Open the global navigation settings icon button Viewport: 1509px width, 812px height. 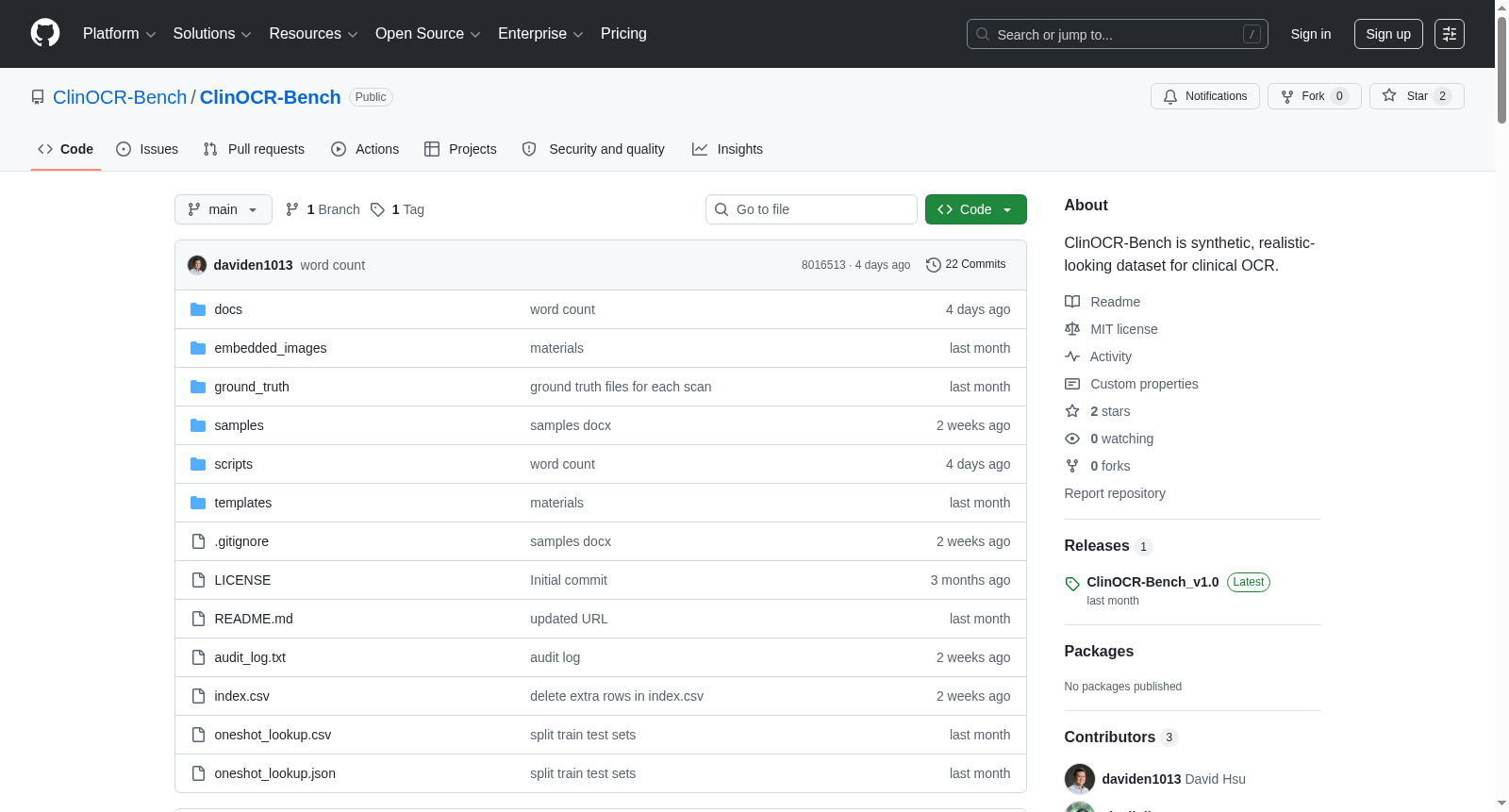(x=1450, y=34)
